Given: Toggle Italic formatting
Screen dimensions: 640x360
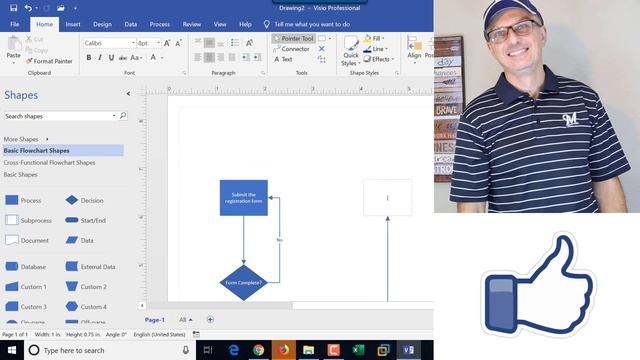Looking at the screenshot, I should click(100, 58).
